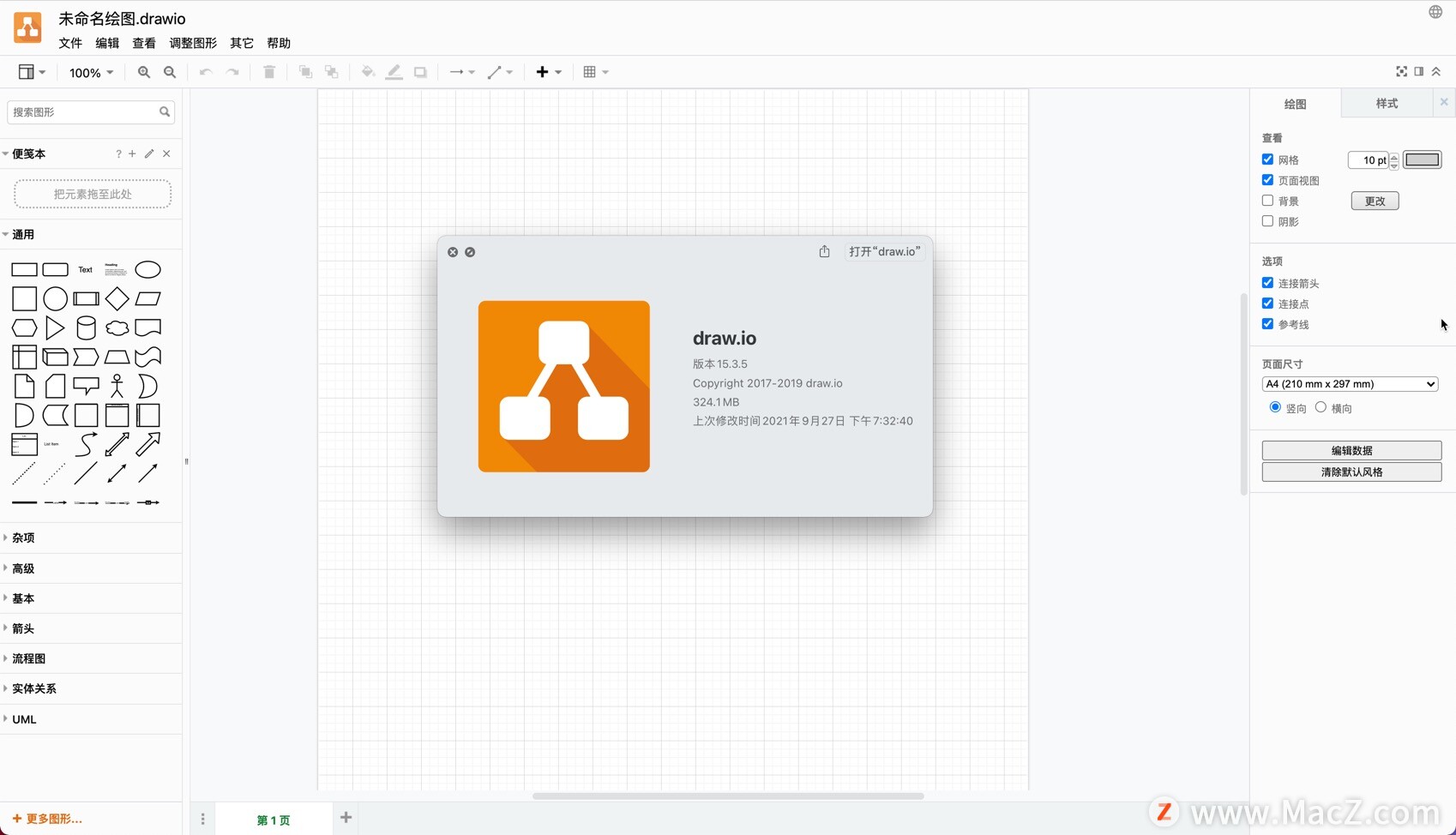Click the To Front toolbar icon

[x=305, y=72]
